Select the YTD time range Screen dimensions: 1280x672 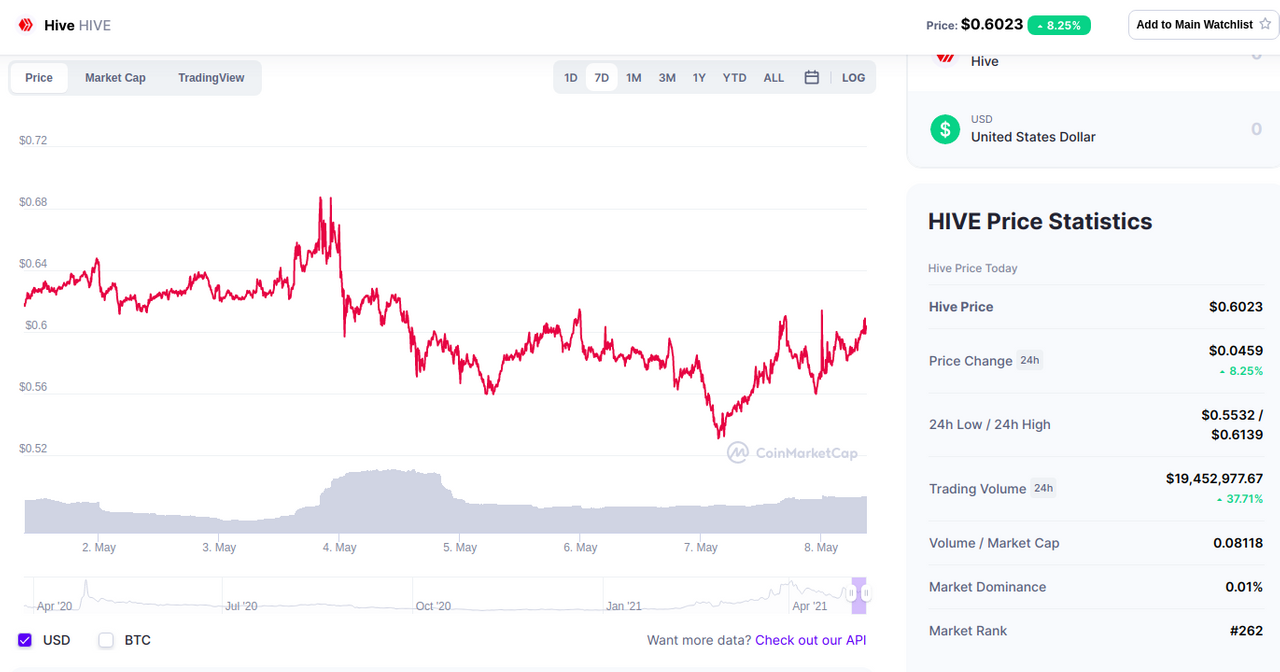[735, 77]
